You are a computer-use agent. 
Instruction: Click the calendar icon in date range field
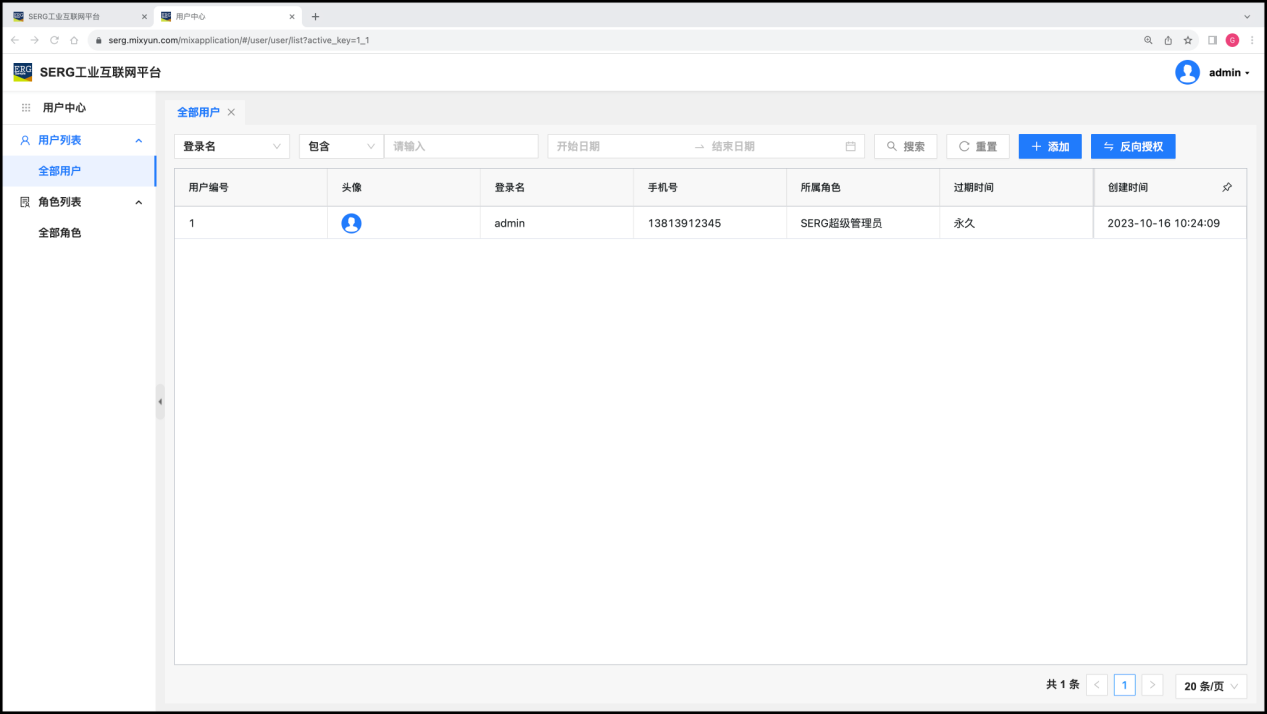pyautogui.click(x=850, y=146)
